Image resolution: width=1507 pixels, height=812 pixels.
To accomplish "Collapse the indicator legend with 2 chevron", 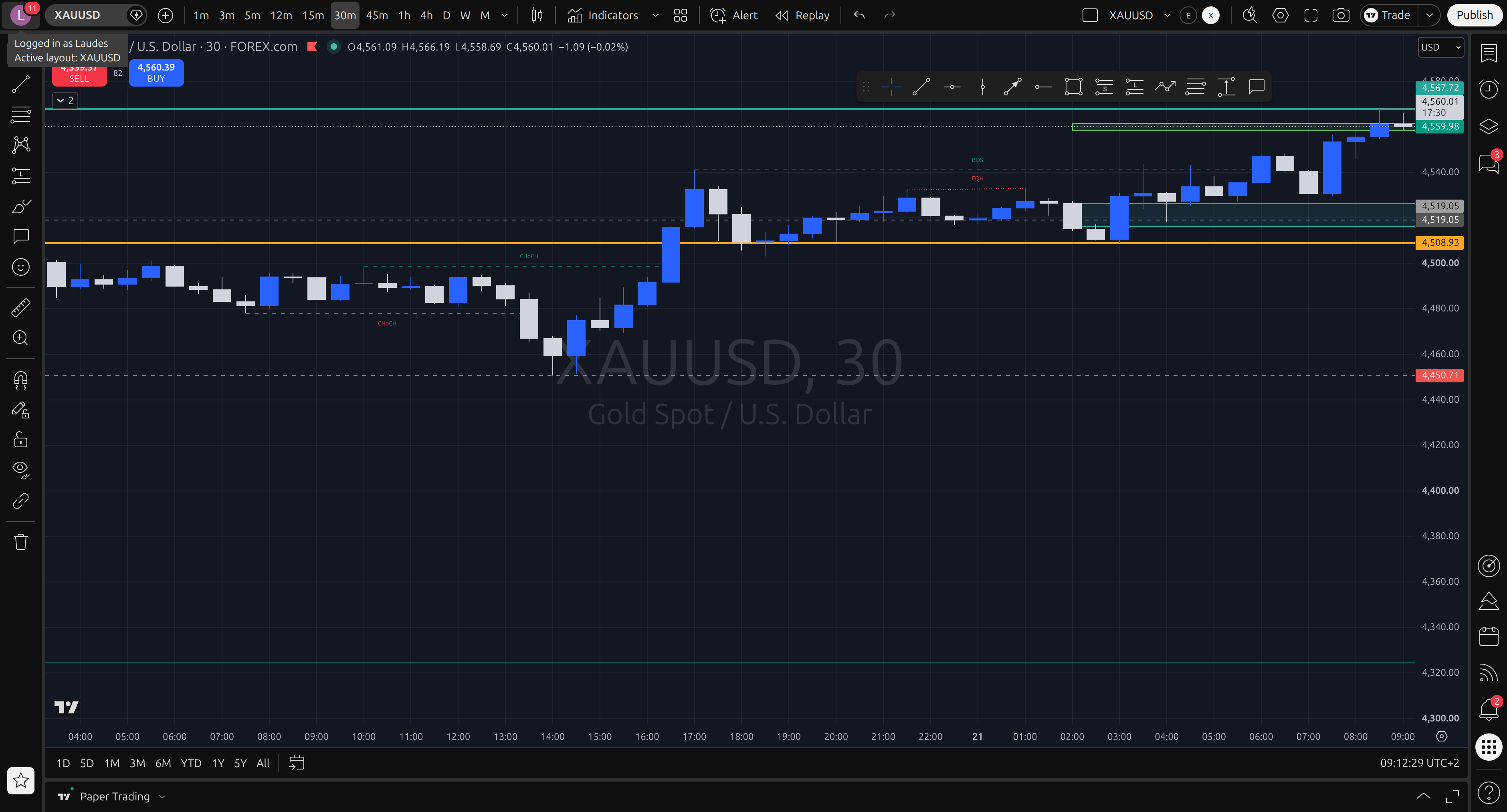I will (x=65, y=101).
